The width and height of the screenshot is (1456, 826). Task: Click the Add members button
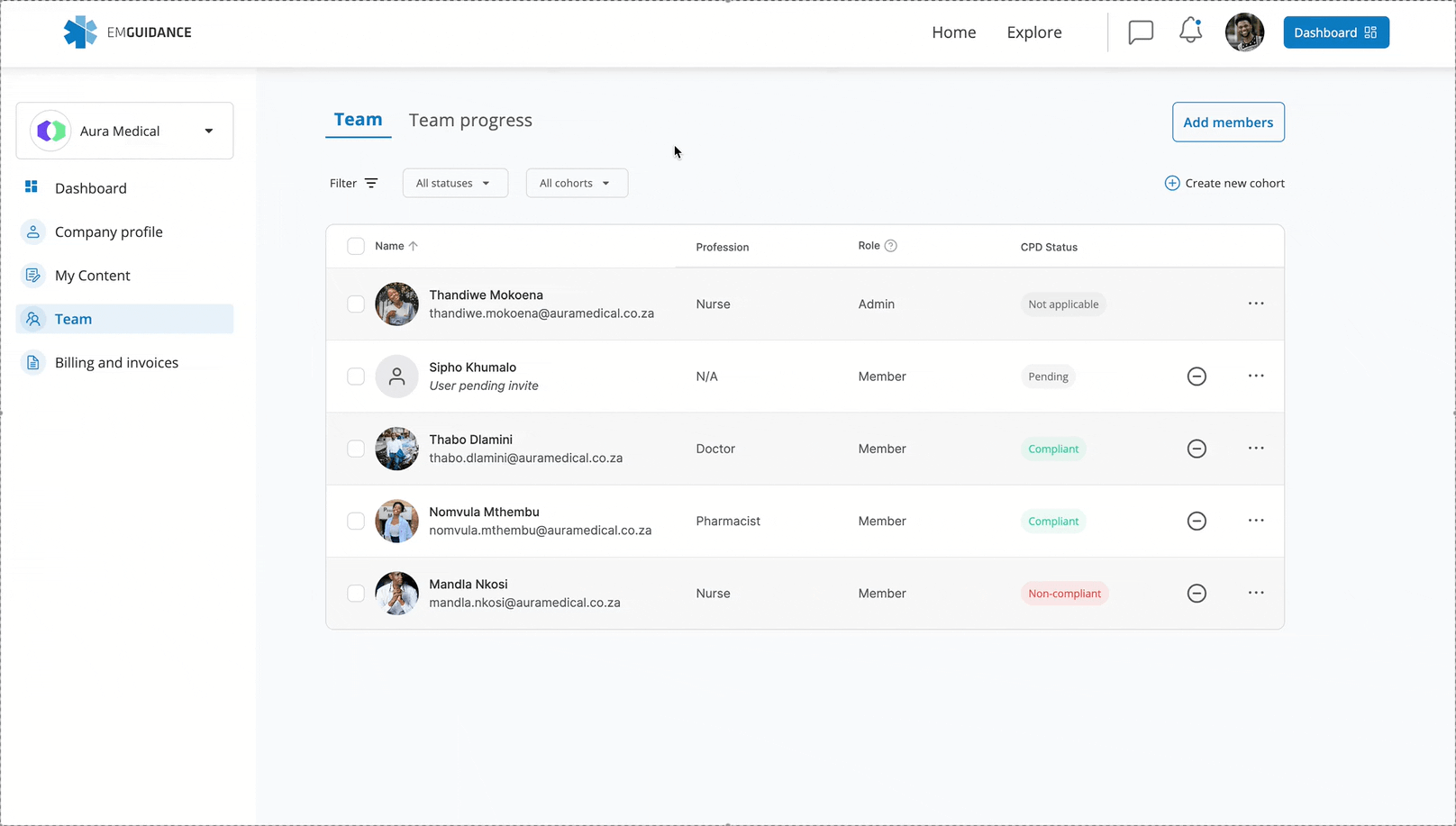[1227, 123]
